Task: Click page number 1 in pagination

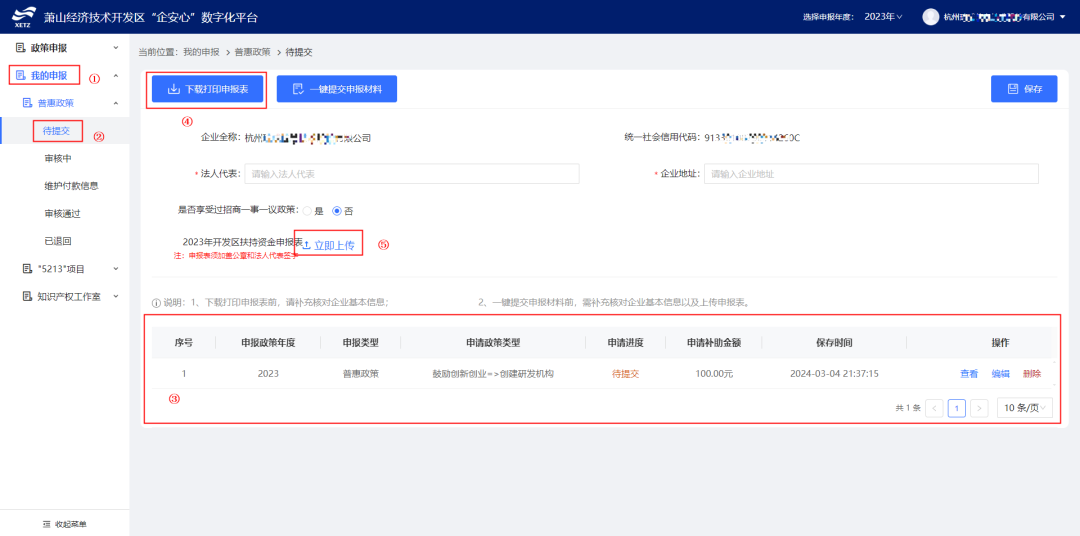Action: coord(957,408)
